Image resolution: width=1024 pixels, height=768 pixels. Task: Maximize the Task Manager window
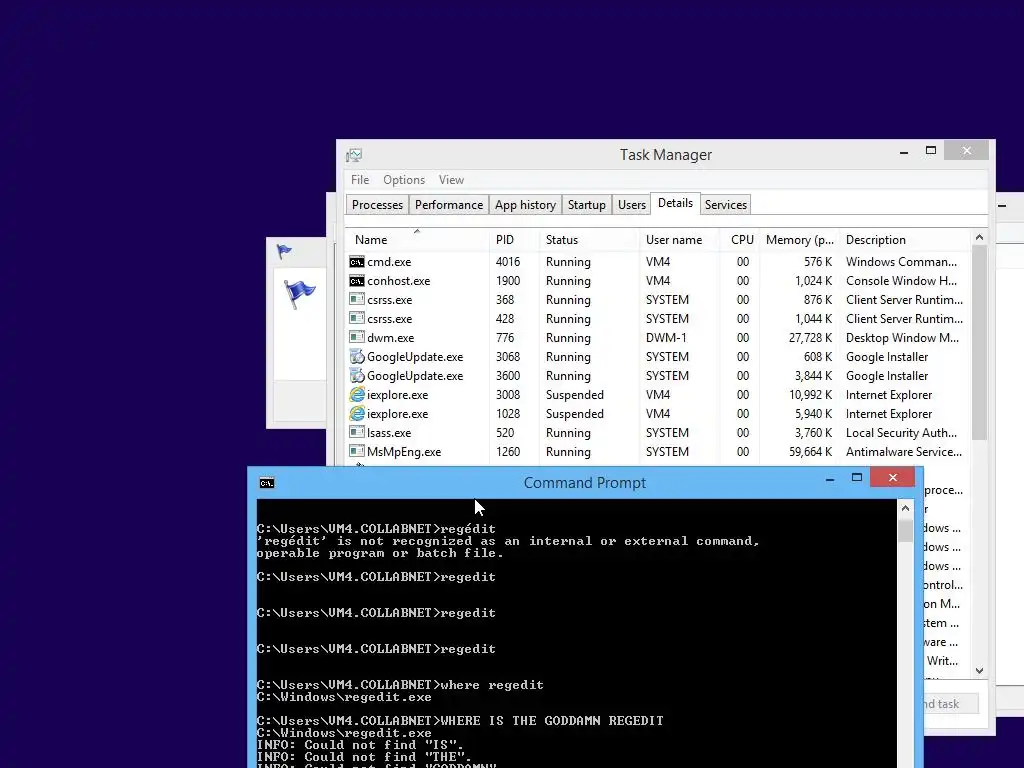[x=931, y=151]
